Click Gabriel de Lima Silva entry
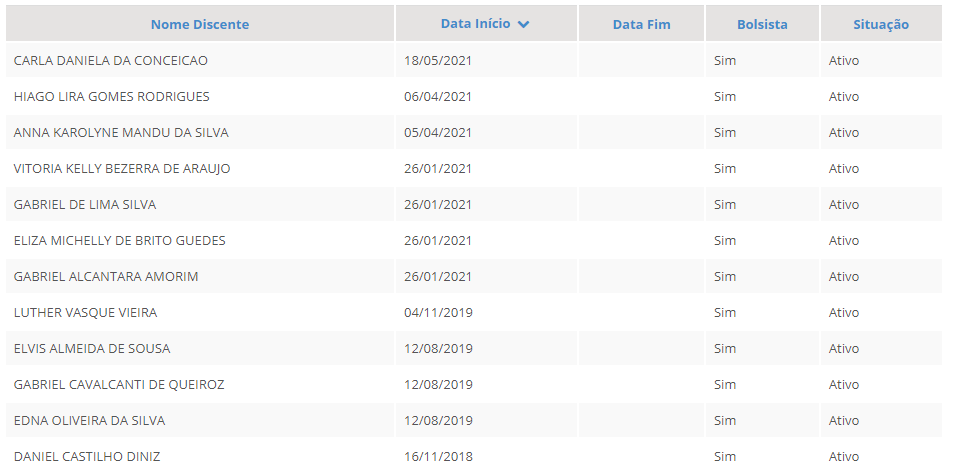 pyautogui.click(x=85, y=204)
